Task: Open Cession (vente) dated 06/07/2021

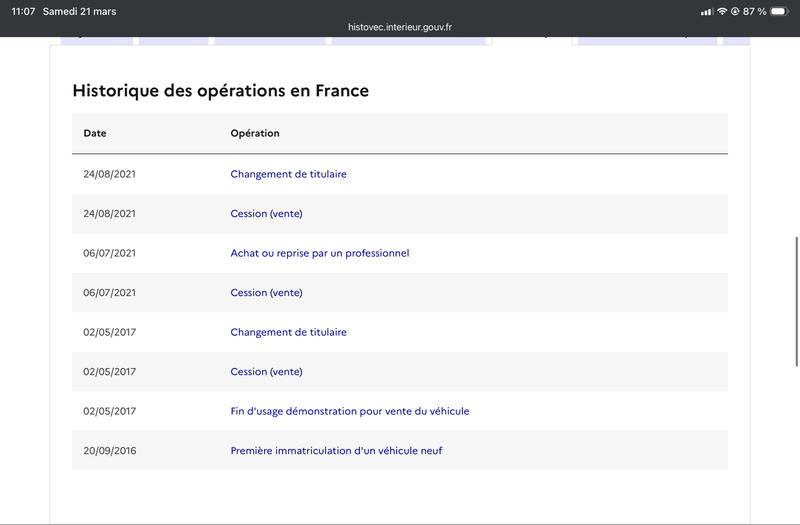Action: 266,293
